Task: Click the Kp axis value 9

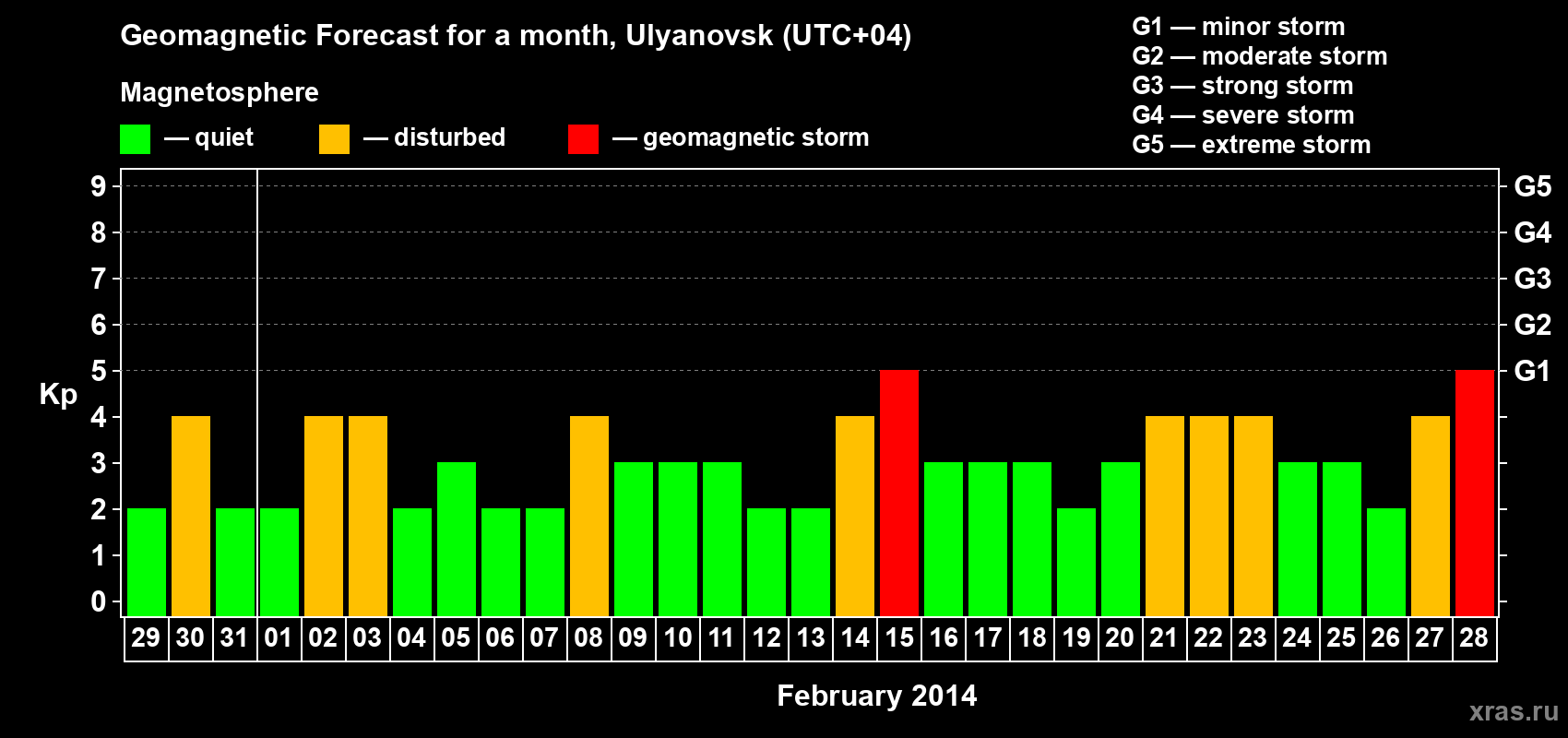Action: point(99,186)
